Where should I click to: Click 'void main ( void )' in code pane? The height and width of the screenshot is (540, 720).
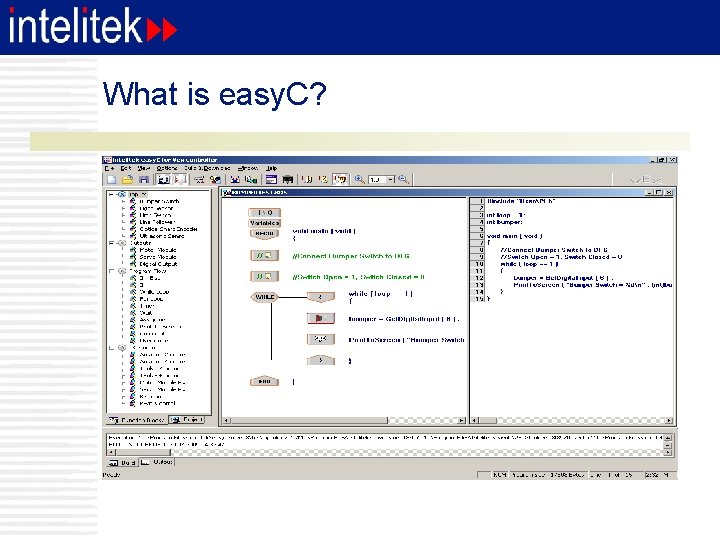click(514, 236)
